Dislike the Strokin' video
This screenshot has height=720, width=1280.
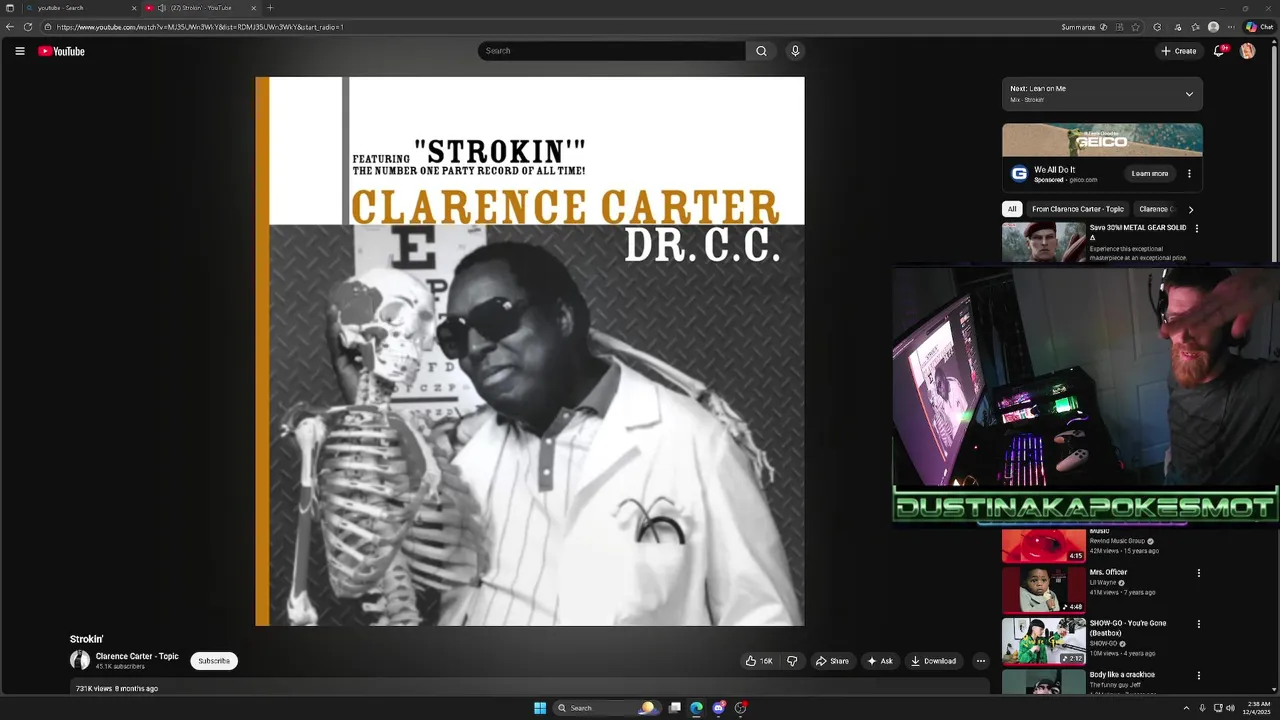coord(792,661)
